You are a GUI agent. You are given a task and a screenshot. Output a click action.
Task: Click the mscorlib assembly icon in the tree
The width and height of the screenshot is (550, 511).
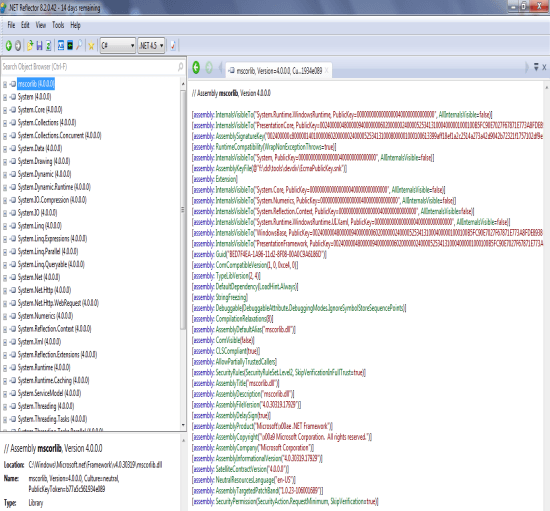[x=13, y=84]
